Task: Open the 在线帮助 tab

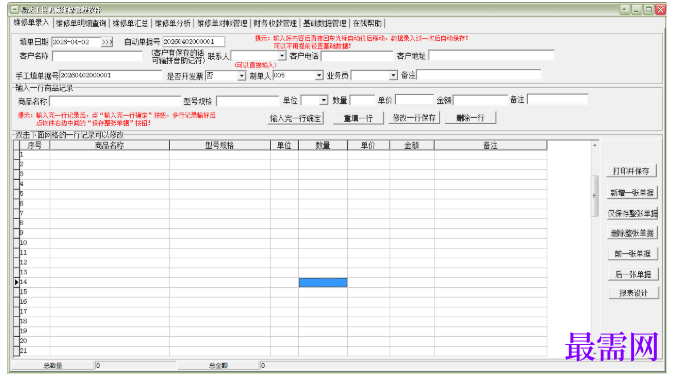Action: pos(367,23)
